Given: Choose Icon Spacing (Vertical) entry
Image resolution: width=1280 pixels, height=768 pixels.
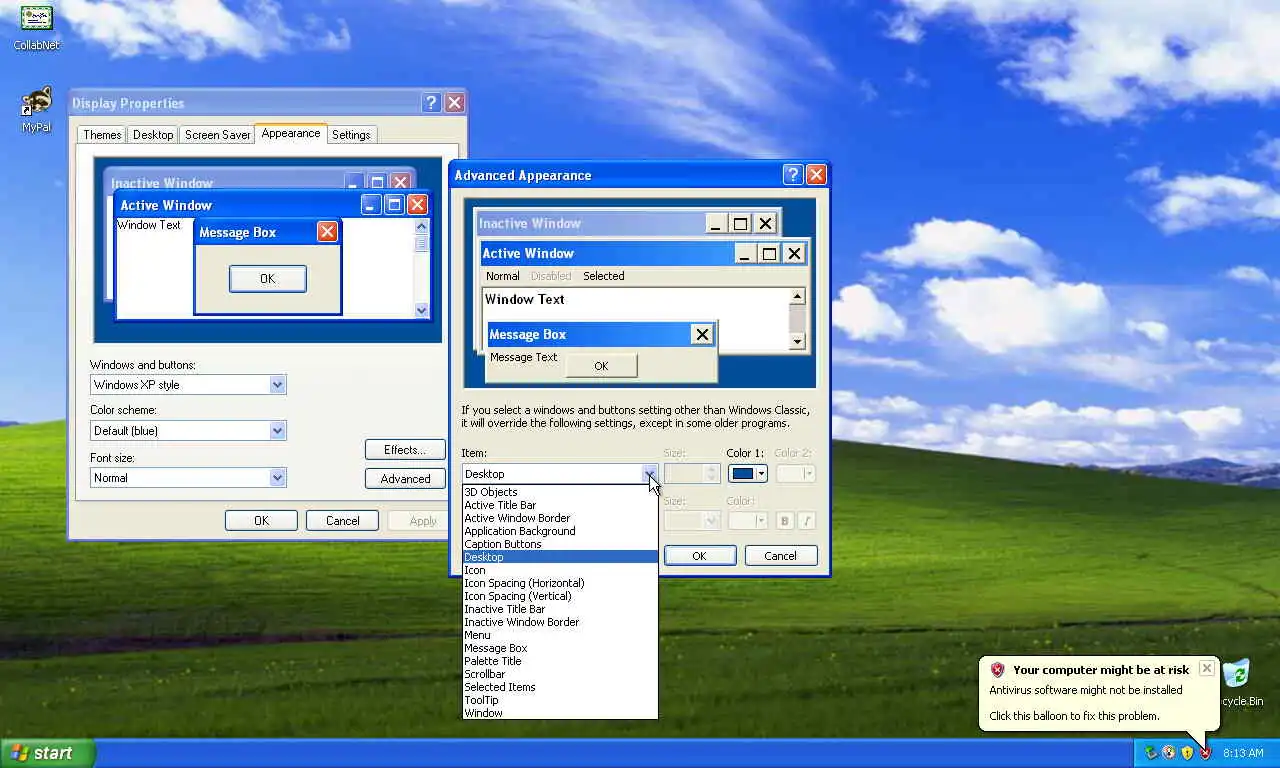Looking at the screenshot, I should [560, 596].
